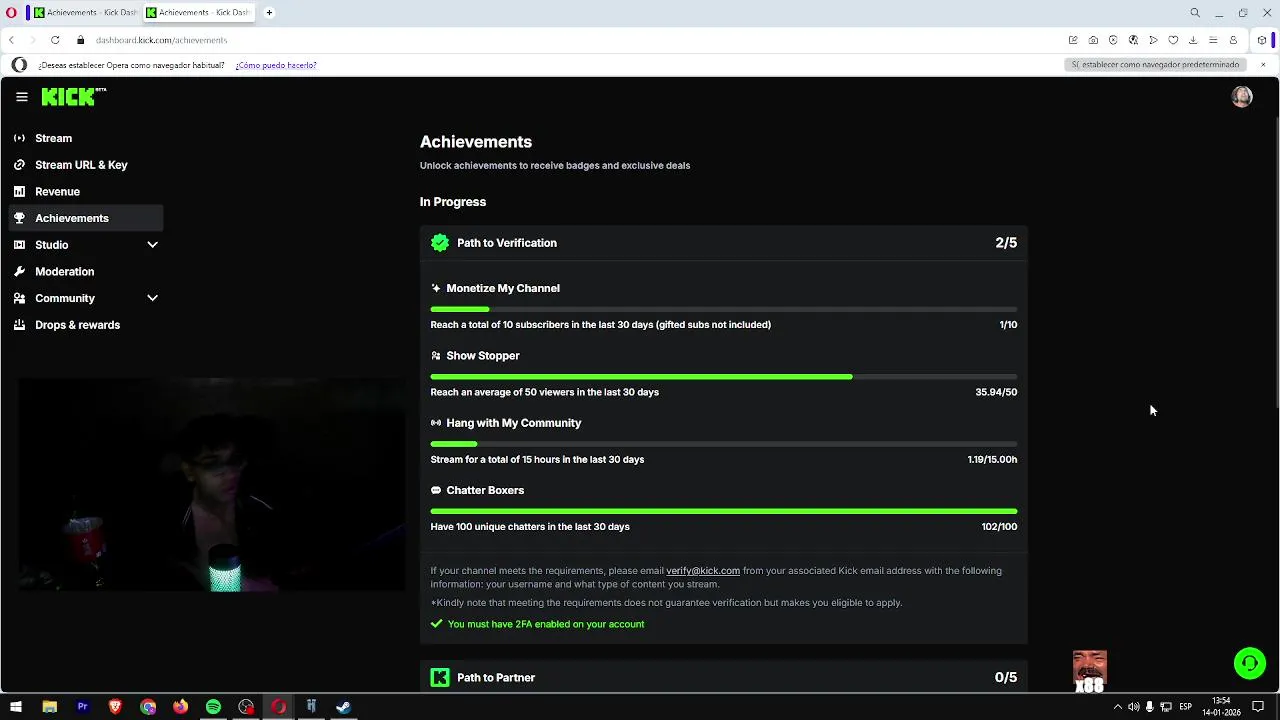Open the hamburger sidebar menu
Viewport: 1280px width, 720px height.
(22, 97)
